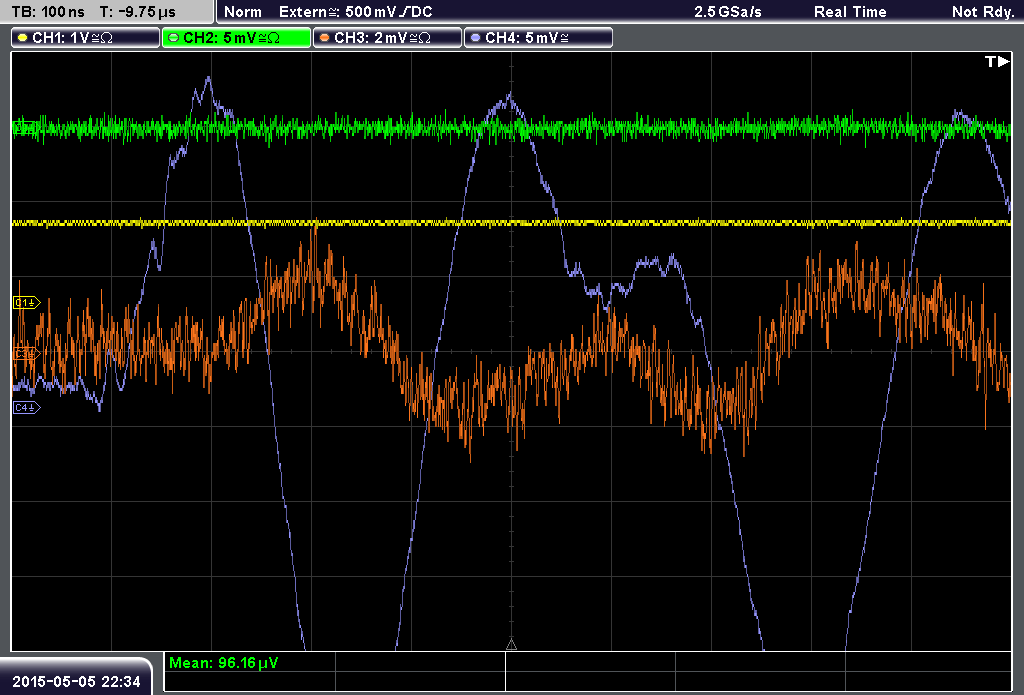Viewport: 1024px width, 695px height.
Task: Click the green C2 ground level marker
Action: [27, 127]
